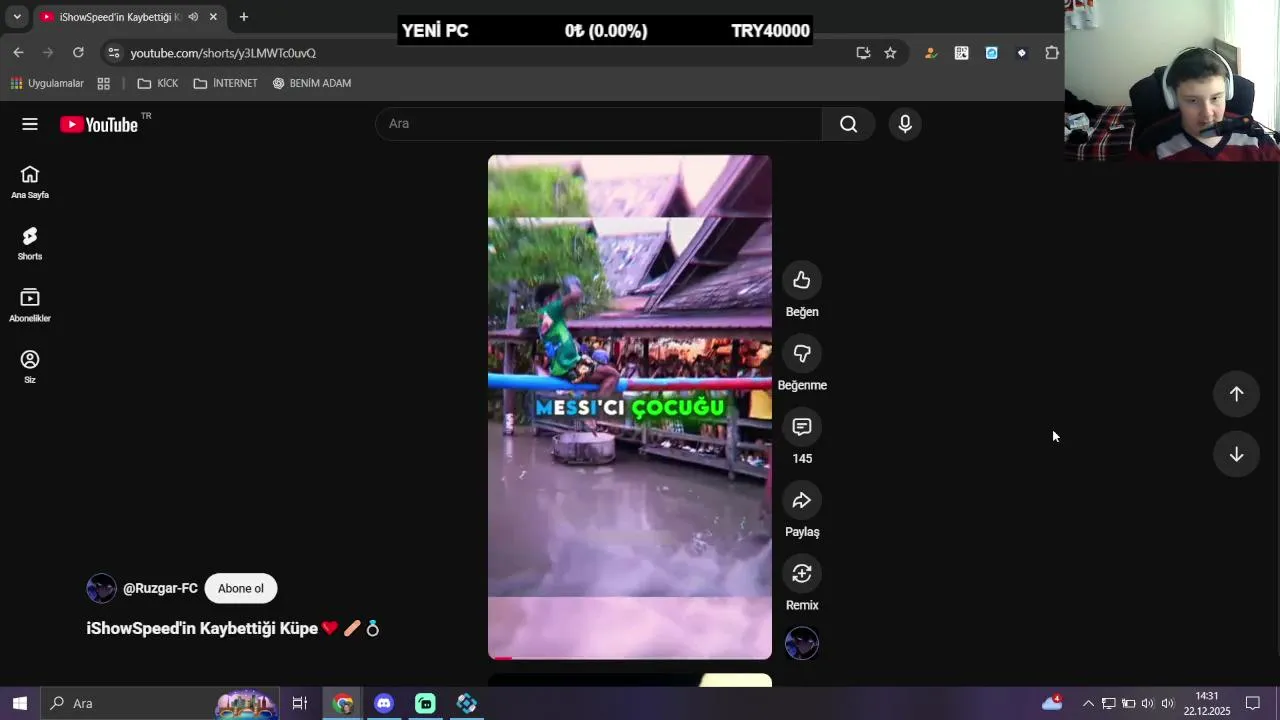Image resolution: width=1280 pixels, height=720 pixels.
Task: Click the YENİ PC donation goal overlay
Action: pos(605,31)
